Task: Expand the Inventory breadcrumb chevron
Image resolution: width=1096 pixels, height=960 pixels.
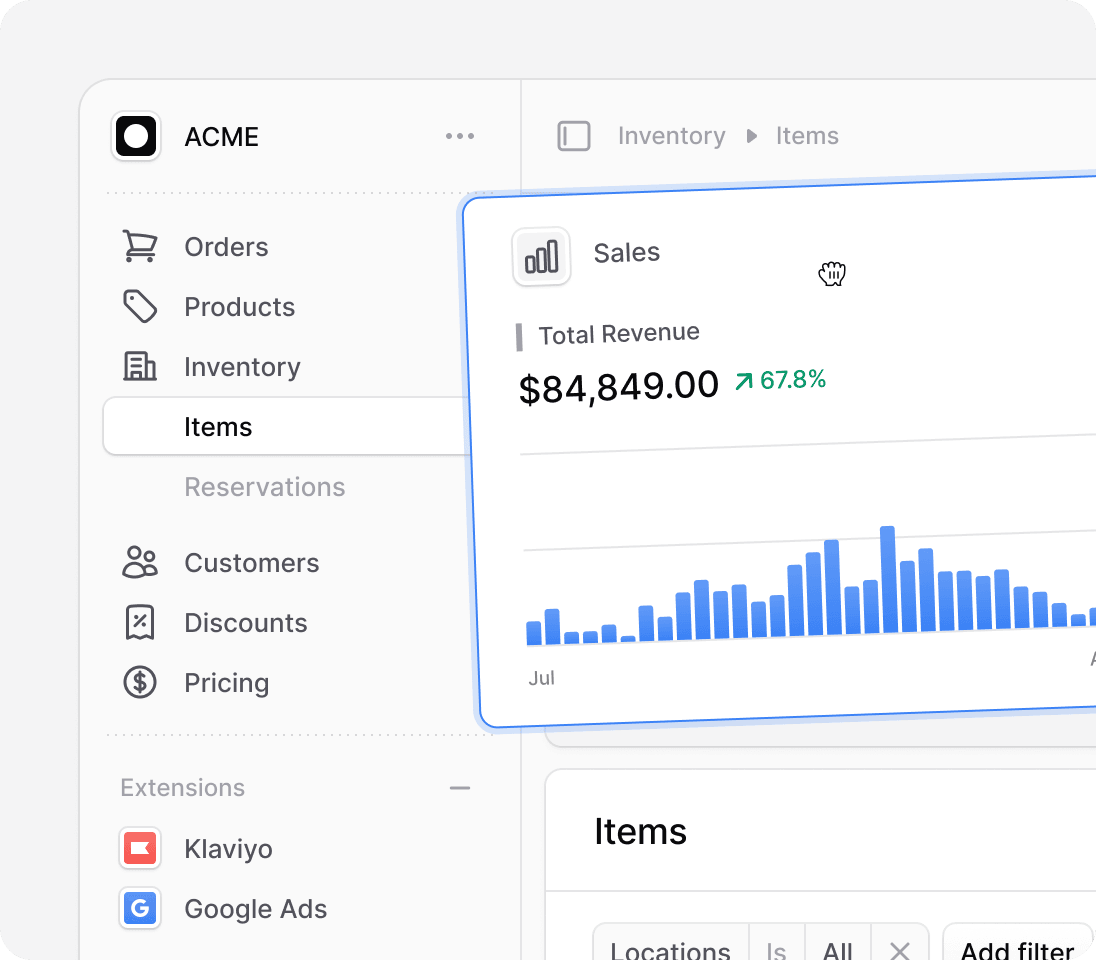Action: click(752, 136)
